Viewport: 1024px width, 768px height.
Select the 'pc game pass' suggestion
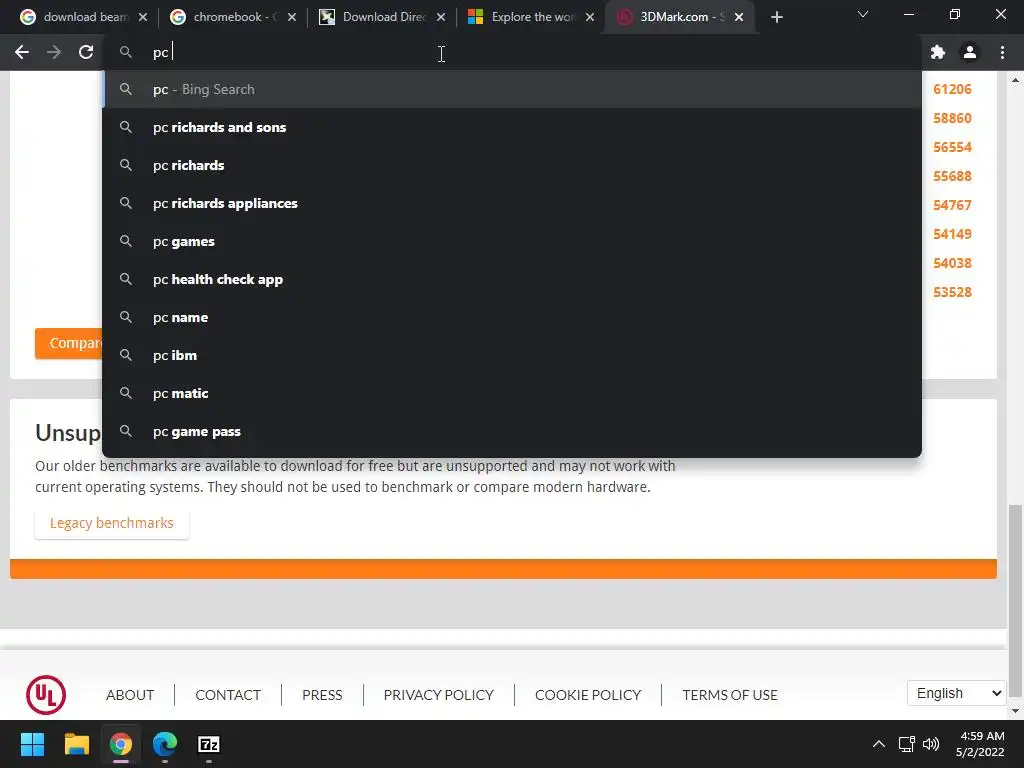(512, 431)
